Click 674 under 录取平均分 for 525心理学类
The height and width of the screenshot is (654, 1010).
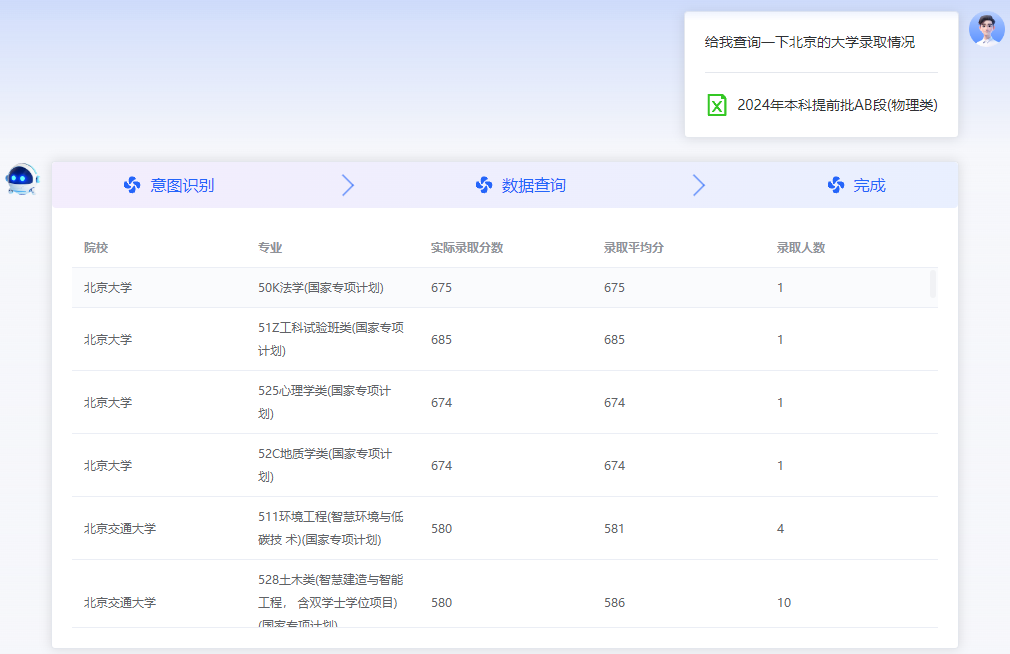click(615, 403)
